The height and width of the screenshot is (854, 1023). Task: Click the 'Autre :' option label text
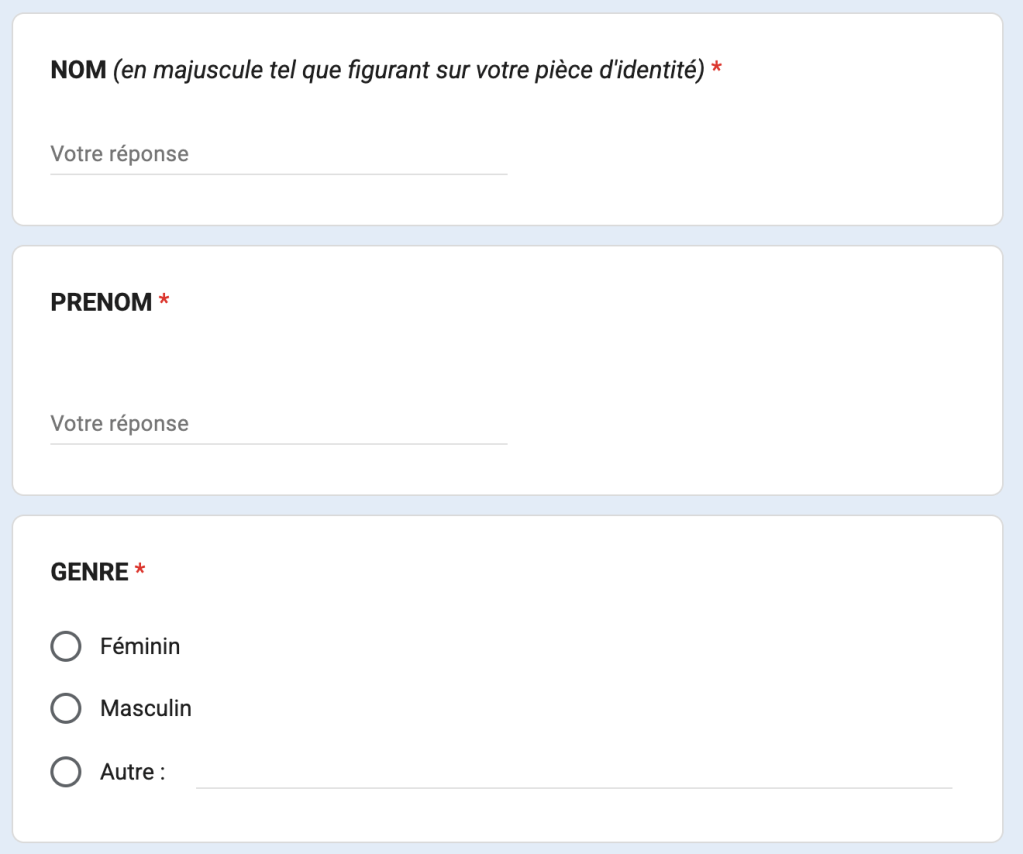click(x=132, y=772)
